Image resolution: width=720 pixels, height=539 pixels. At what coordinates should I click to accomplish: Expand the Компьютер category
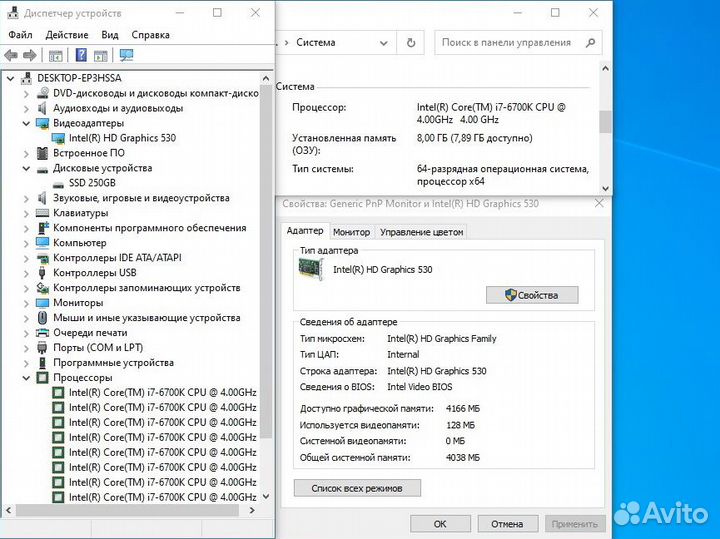tap(26, 243)
